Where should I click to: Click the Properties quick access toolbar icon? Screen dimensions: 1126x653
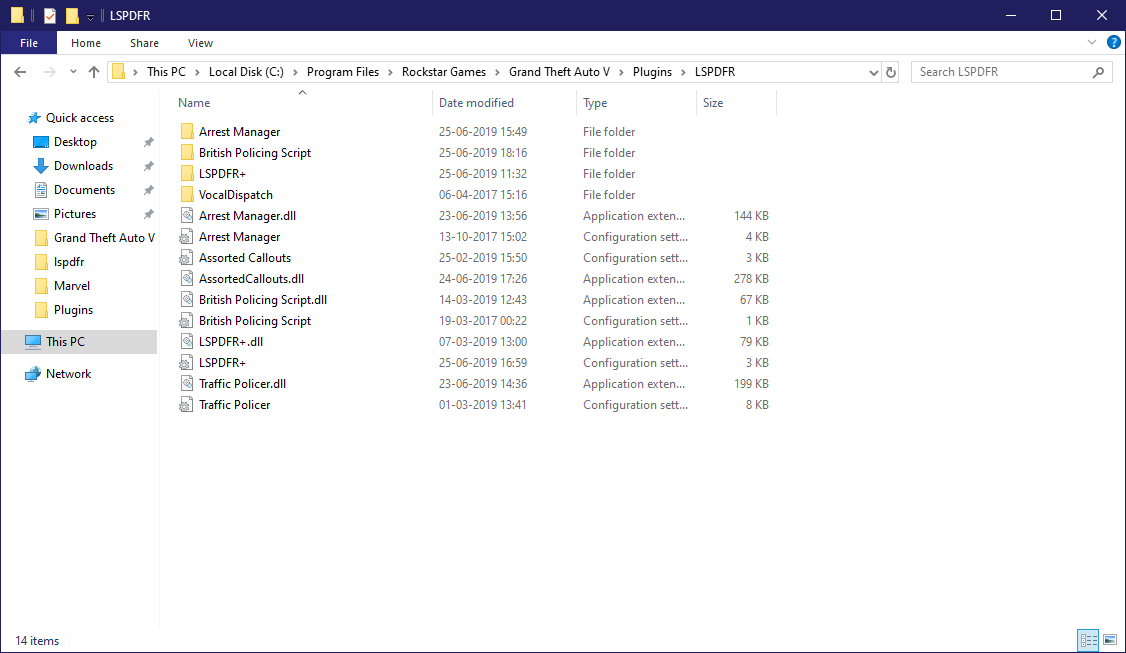tap(50, 15)
